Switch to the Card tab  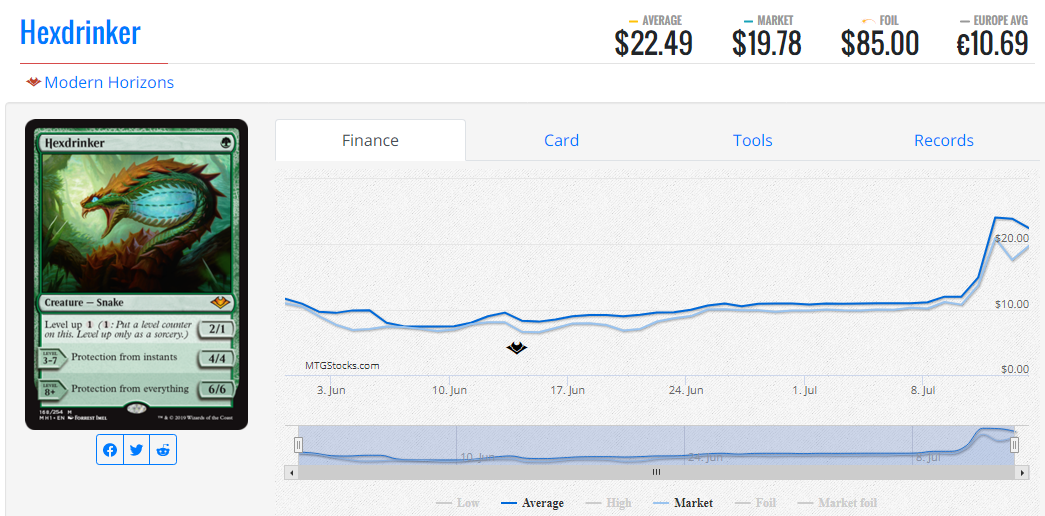point(561,141)
